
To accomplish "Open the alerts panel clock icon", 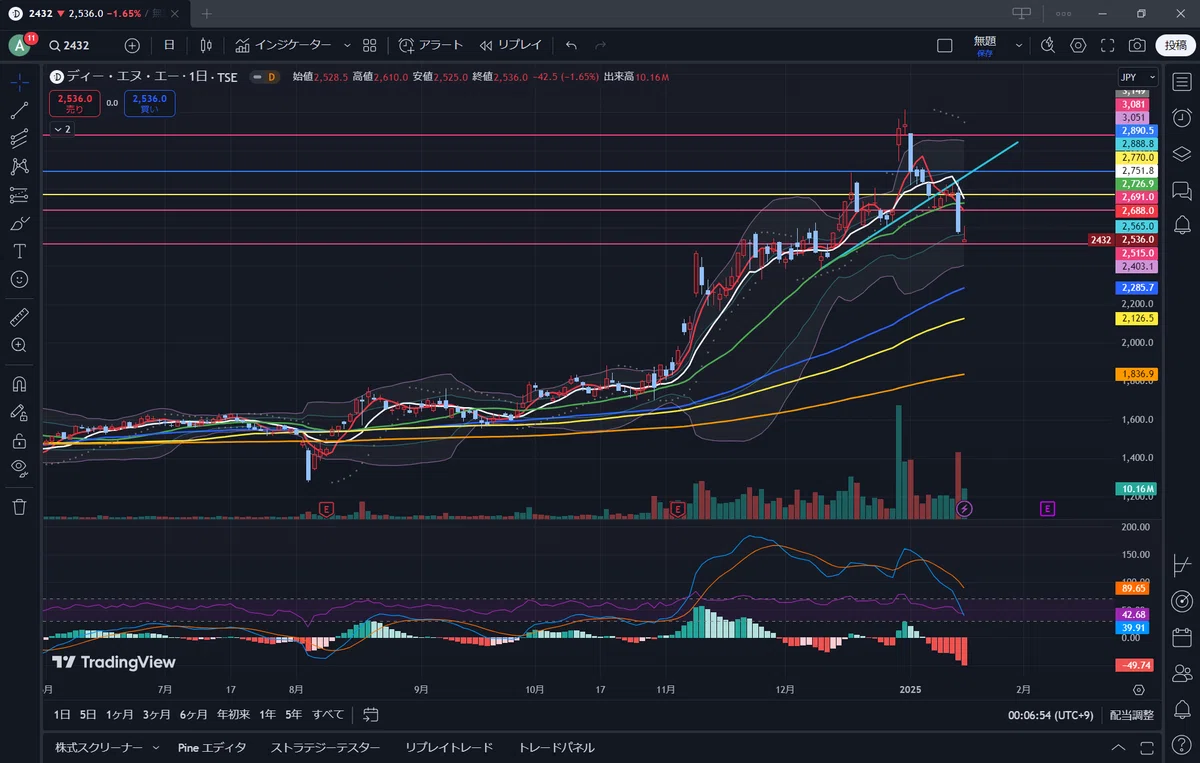I will 1181,118.
